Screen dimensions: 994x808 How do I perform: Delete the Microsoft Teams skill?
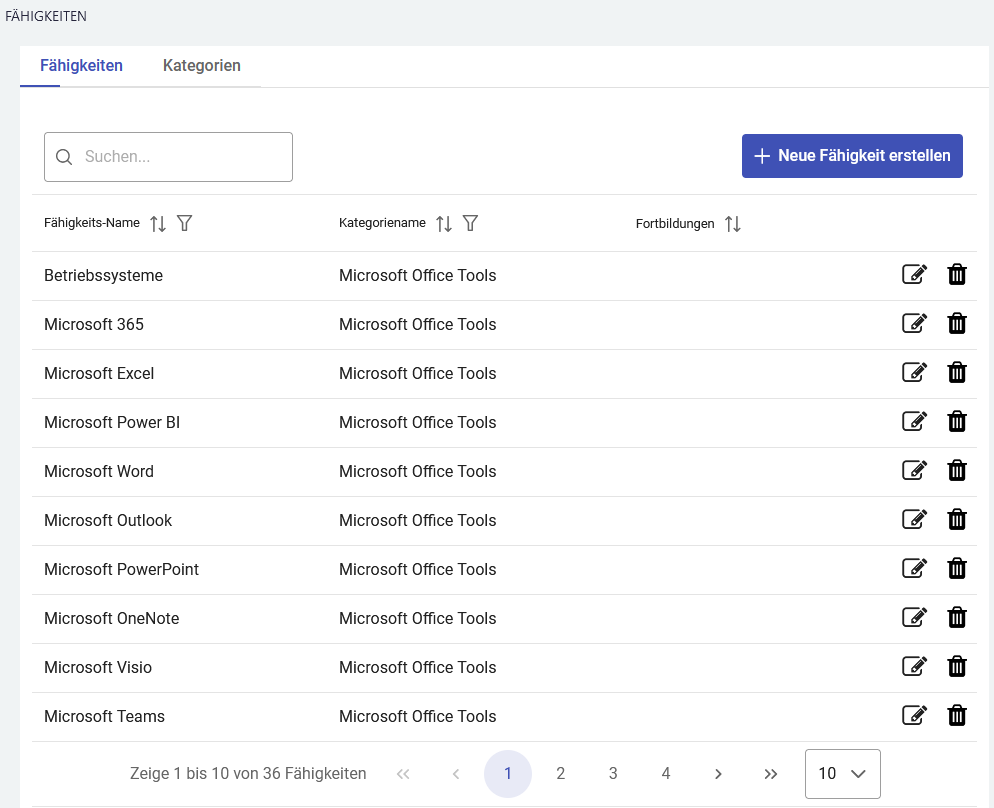[957, 716]
